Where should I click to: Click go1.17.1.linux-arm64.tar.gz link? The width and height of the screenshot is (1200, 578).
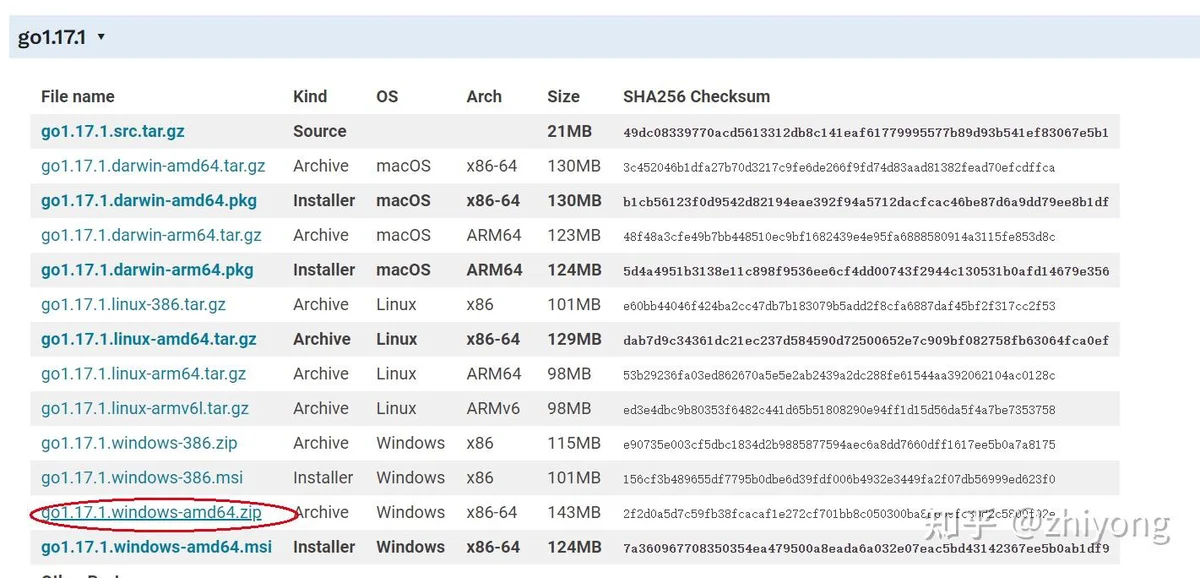pos(143,374)
